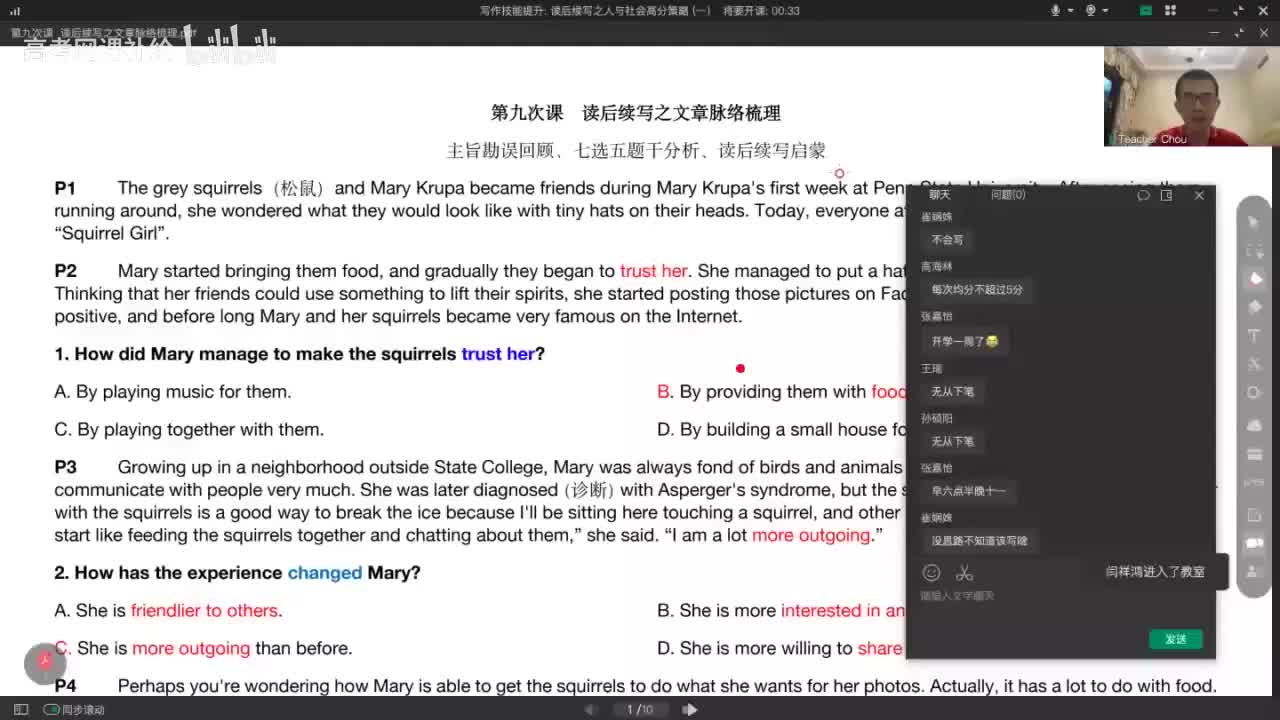Mute the microphone icon in top bar
The width and height of the screenshot is (1280, 720).
click(1055, 10)
